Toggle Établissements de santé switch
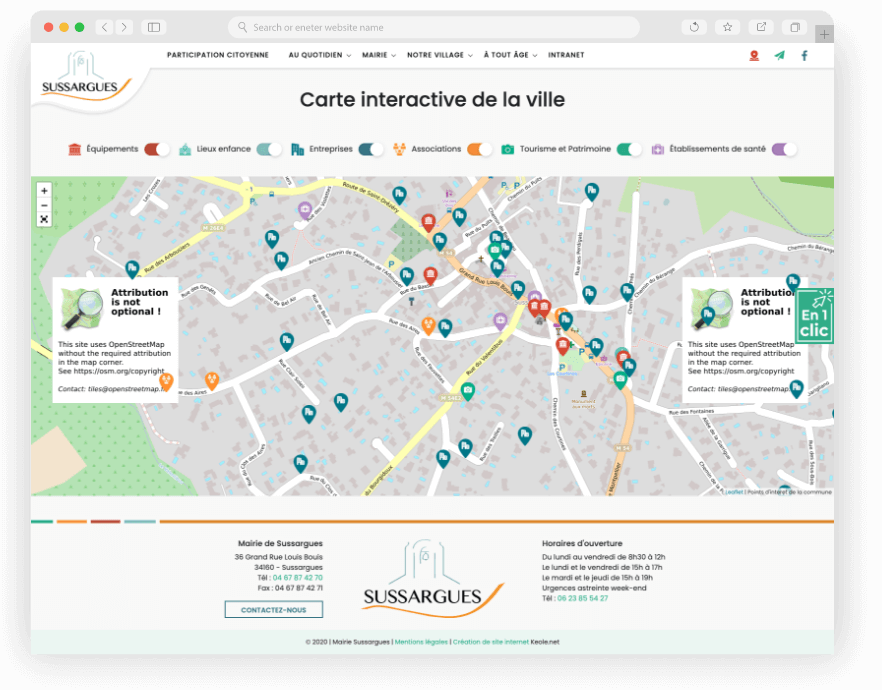 [x=784, y=149]
